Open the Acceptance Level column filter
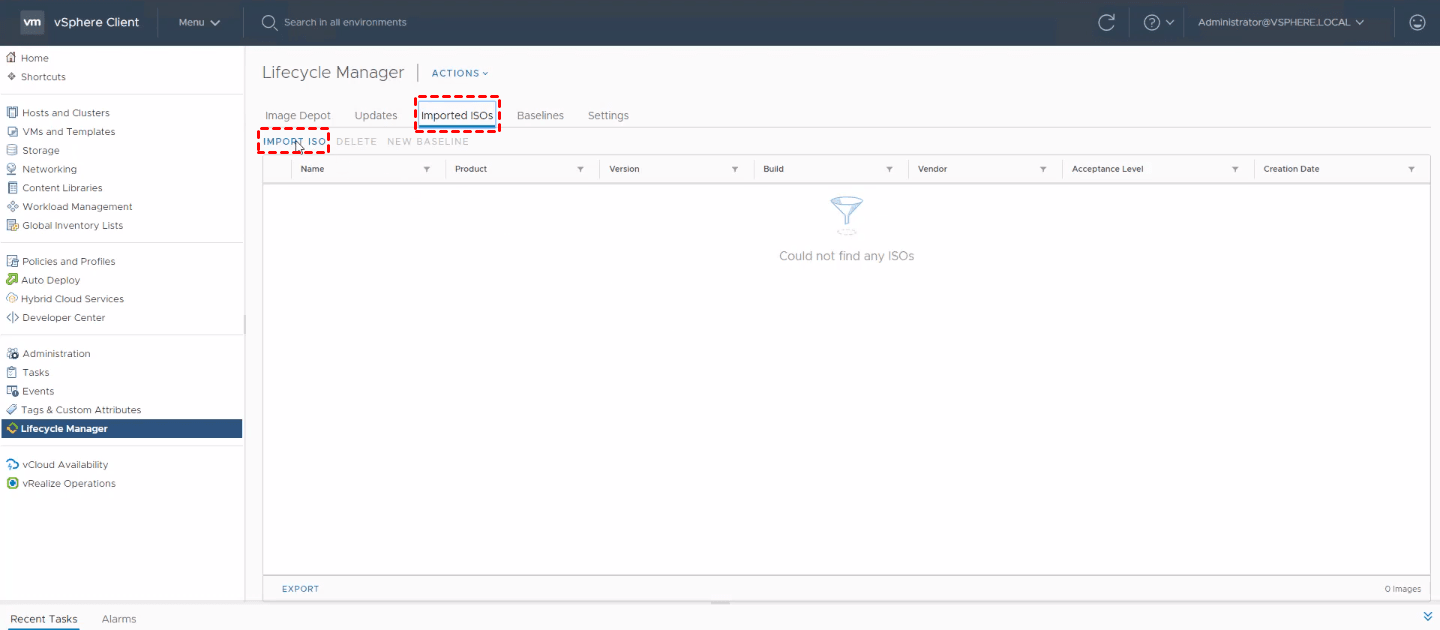The height and width of the screenshot is (630, 1440). (1235, 170)
